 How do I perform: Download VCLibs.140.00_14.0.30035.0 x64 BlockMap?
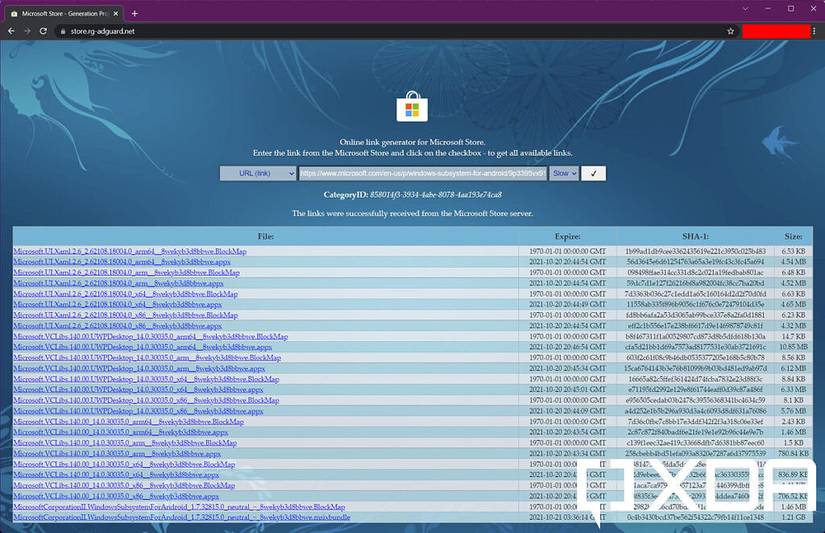[x=124, y=465]
